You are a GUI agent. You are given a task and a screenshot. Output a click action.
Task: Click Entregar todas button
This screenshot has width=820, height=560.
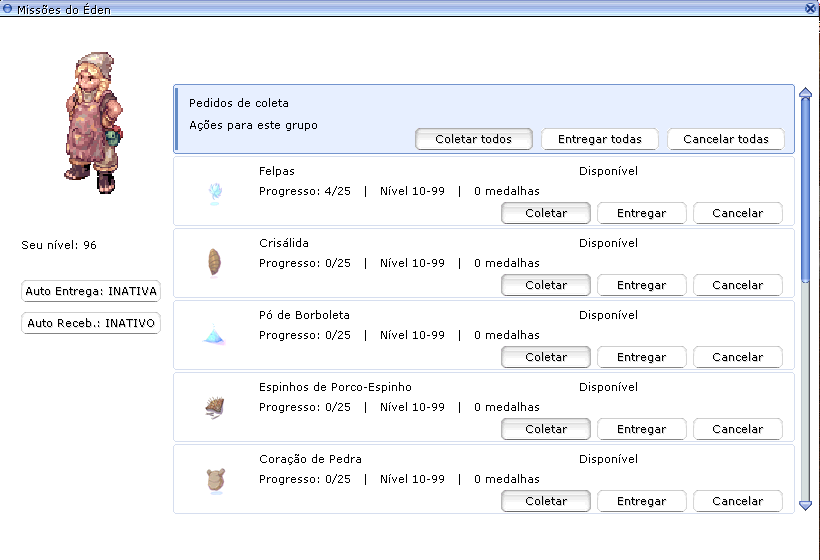[x=600, y=139]
